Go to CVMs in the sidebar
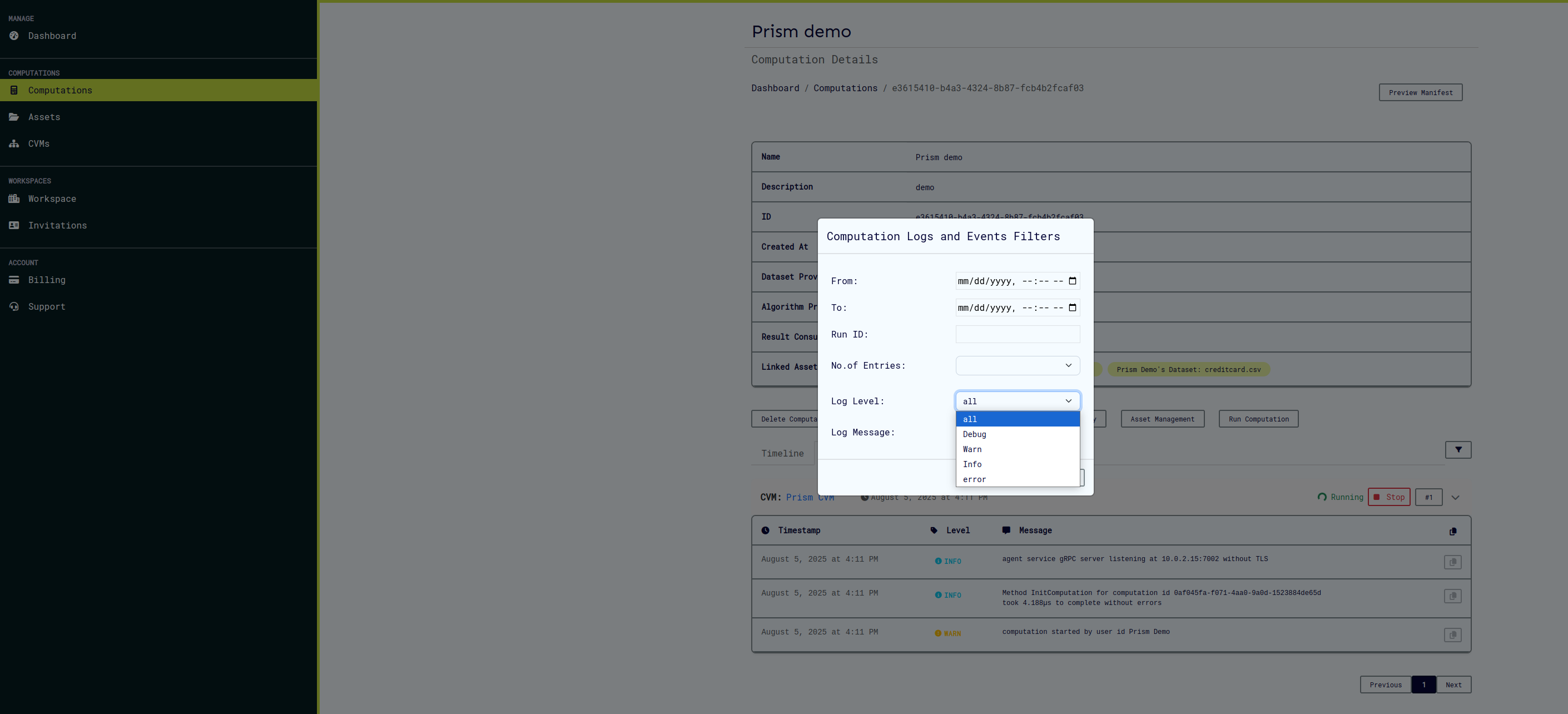The image size is (1568, 714). (x=158, y=143)
